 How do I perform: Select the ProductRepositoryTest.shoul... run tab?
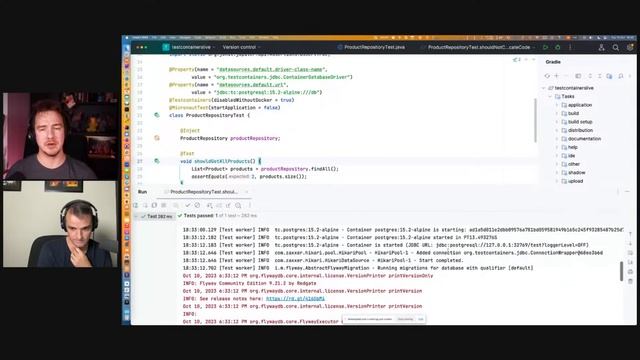coord(204,192)
